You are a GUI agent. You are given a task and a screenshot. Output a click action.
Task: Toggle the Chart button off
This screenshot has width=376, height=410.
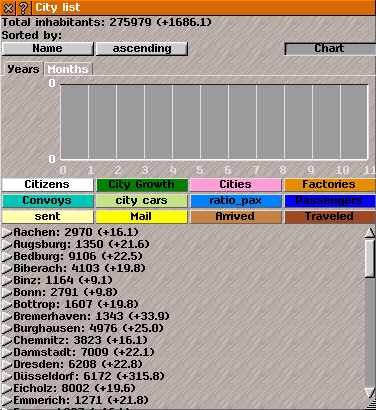click(330, 49)
